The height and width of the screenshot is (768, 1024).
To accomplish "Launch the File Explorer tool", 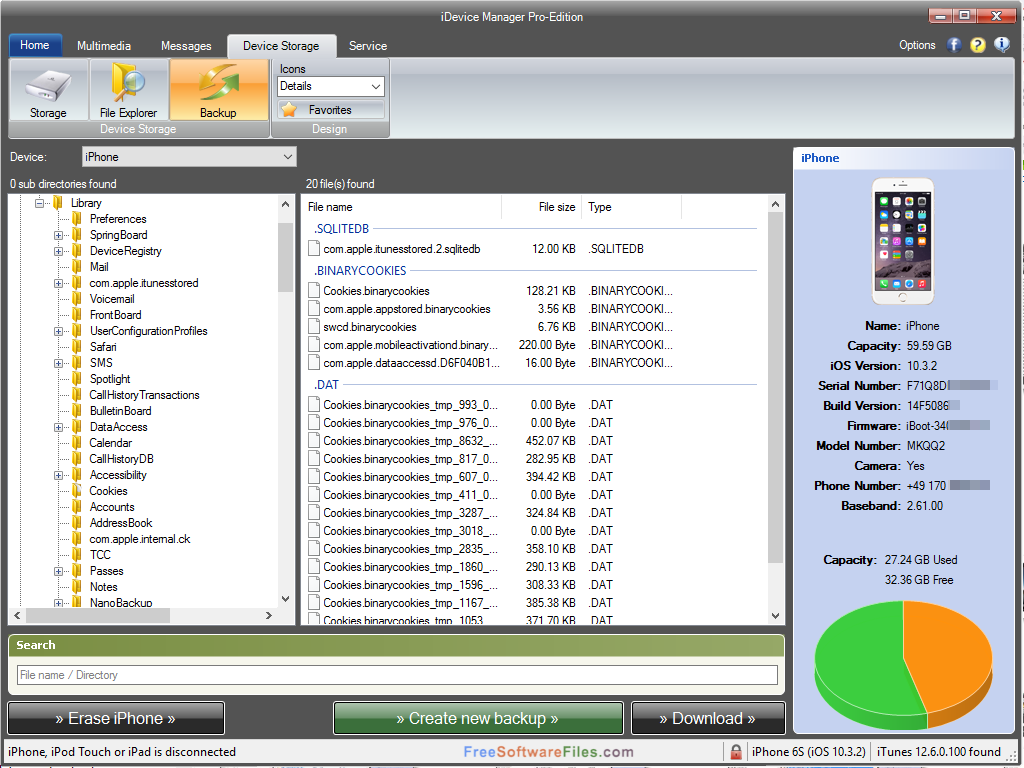I will [128, 90].
